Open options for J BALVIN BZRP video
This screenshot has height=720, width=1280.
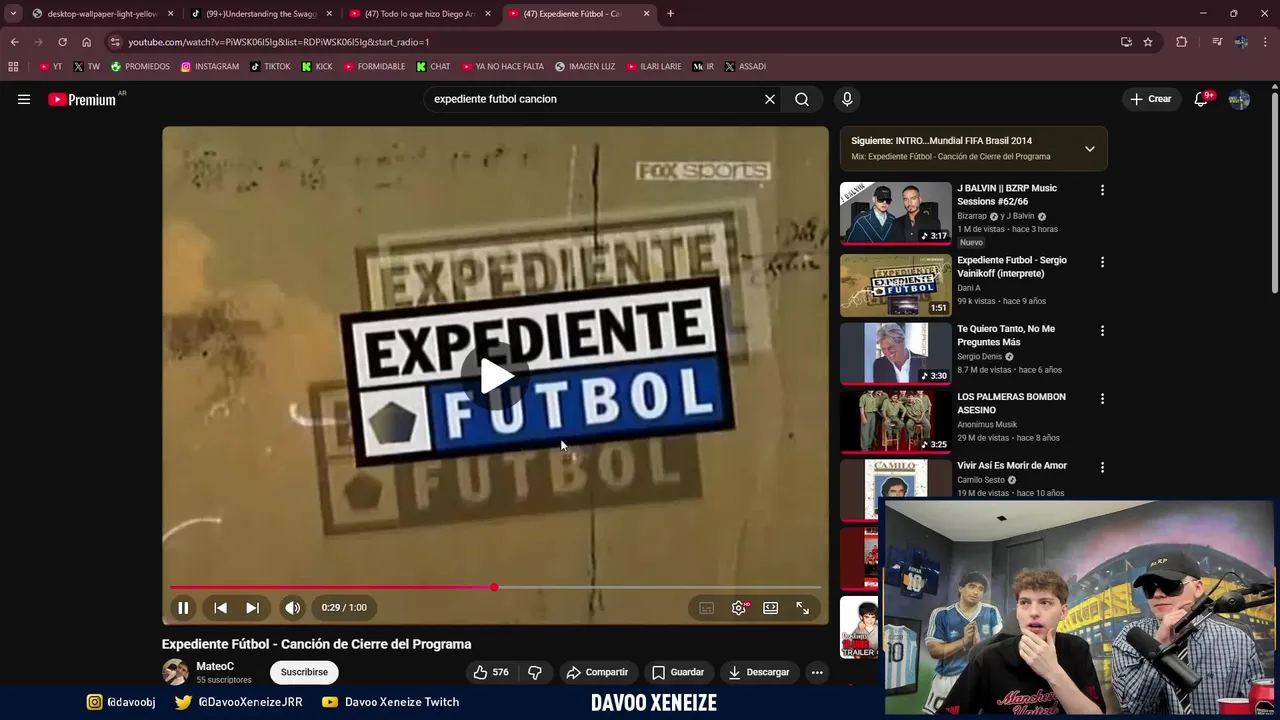[1103, 190]
